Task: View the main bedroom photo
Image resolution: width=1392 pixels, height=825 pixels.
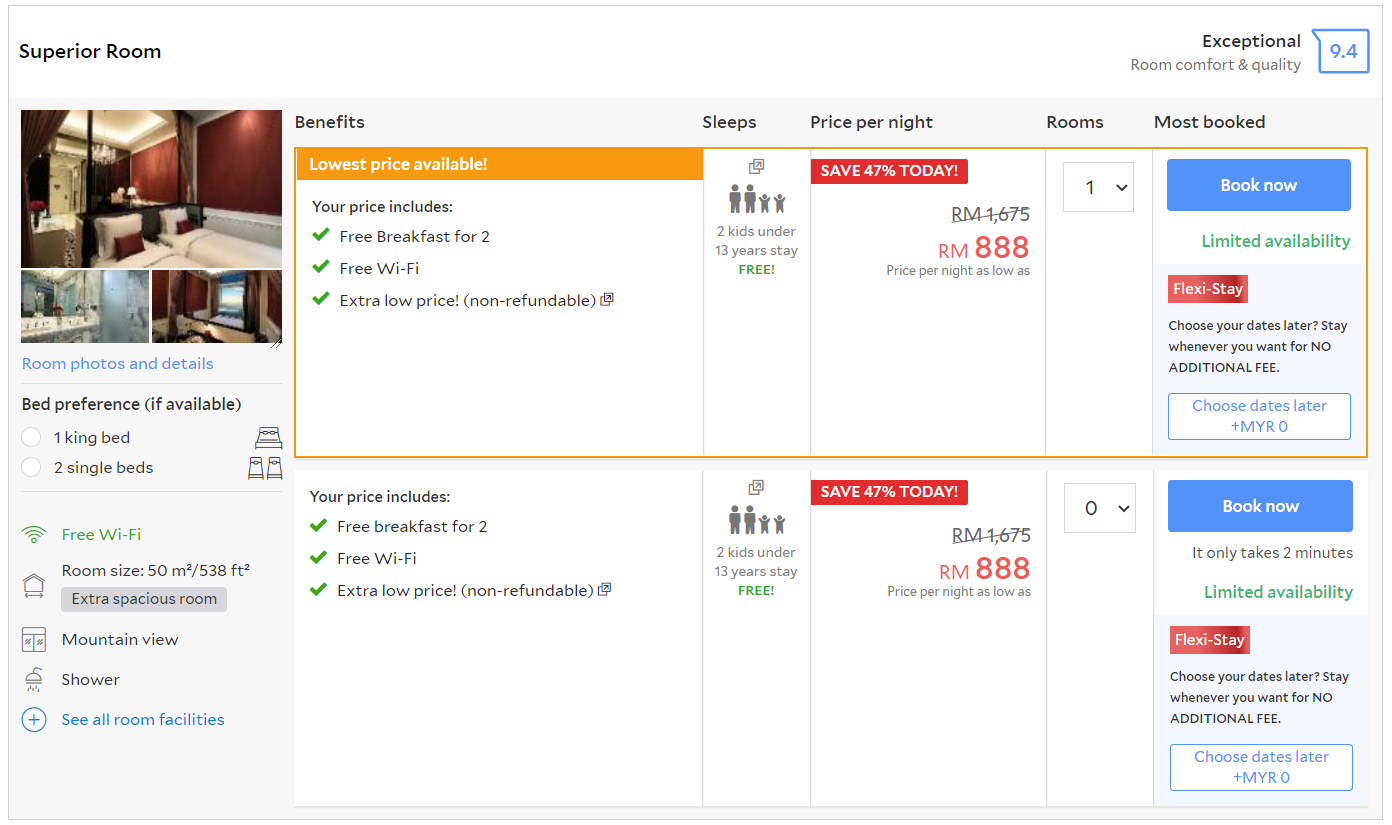Action: pos(151,188)
